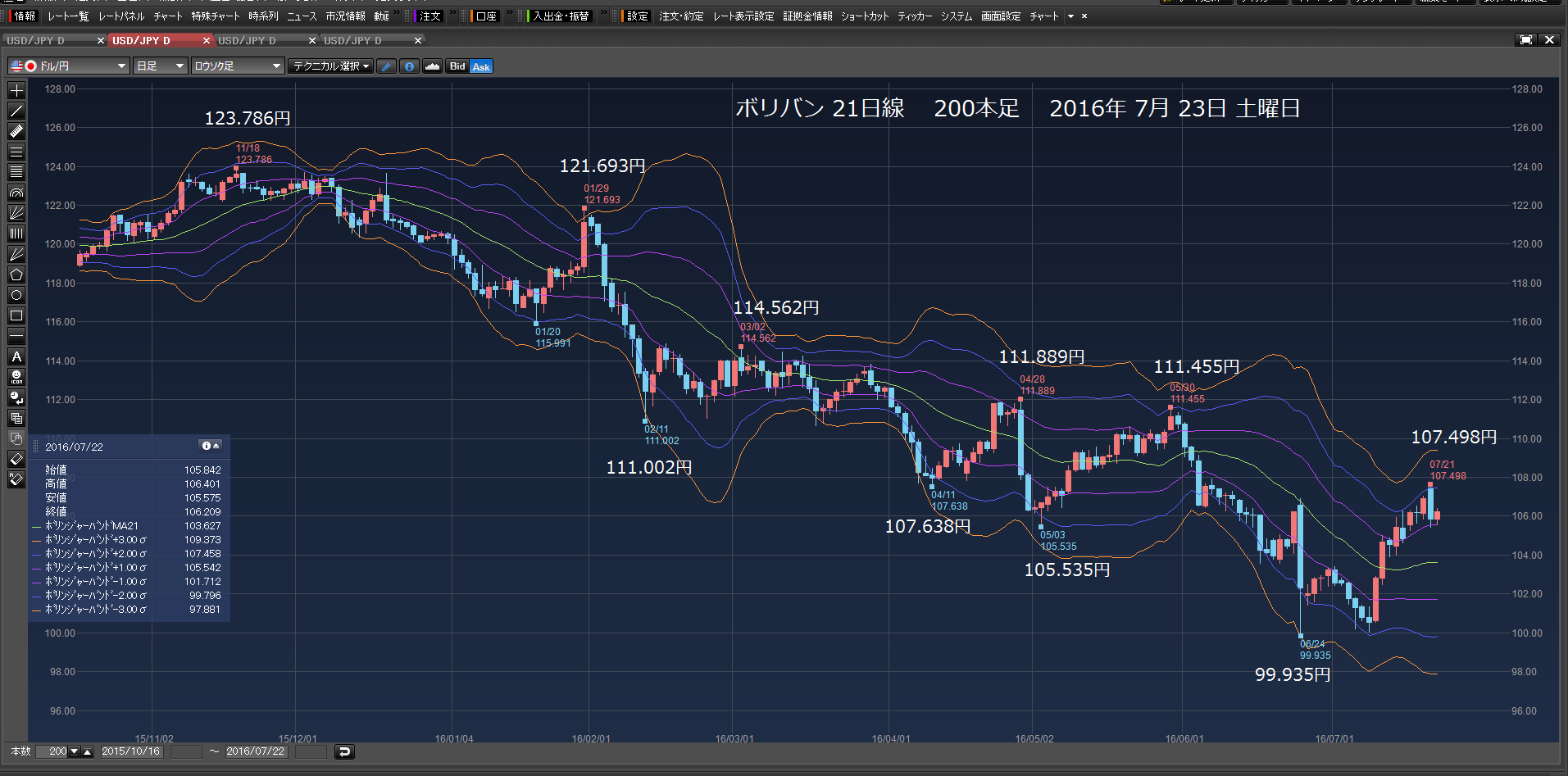Click the ショートカット toolbar item
The width and height of the screenshot is (1568, 776).
(864, 16)
